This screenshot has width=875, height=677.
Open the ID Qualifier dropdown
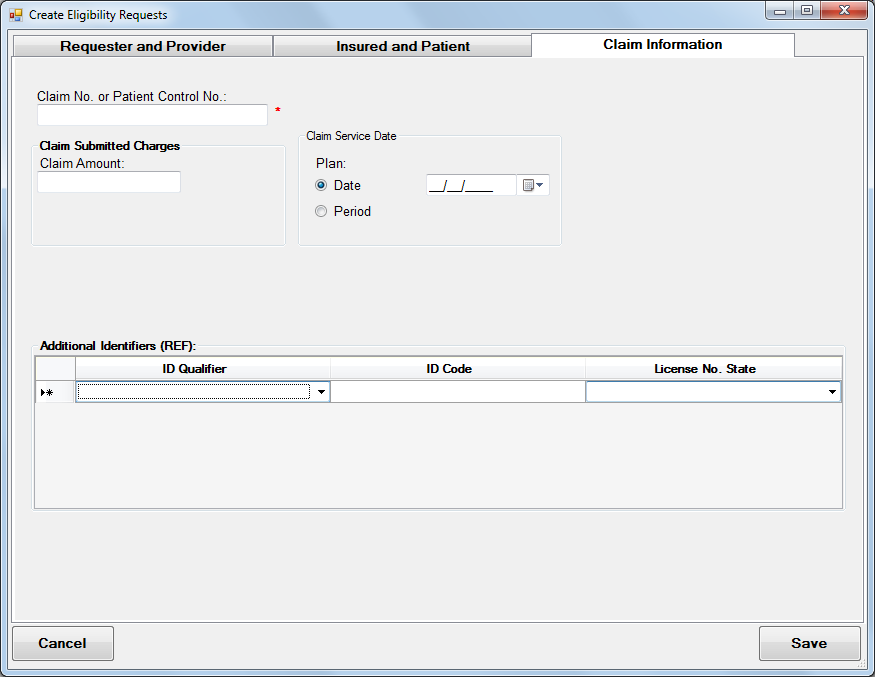pos(320,392)
